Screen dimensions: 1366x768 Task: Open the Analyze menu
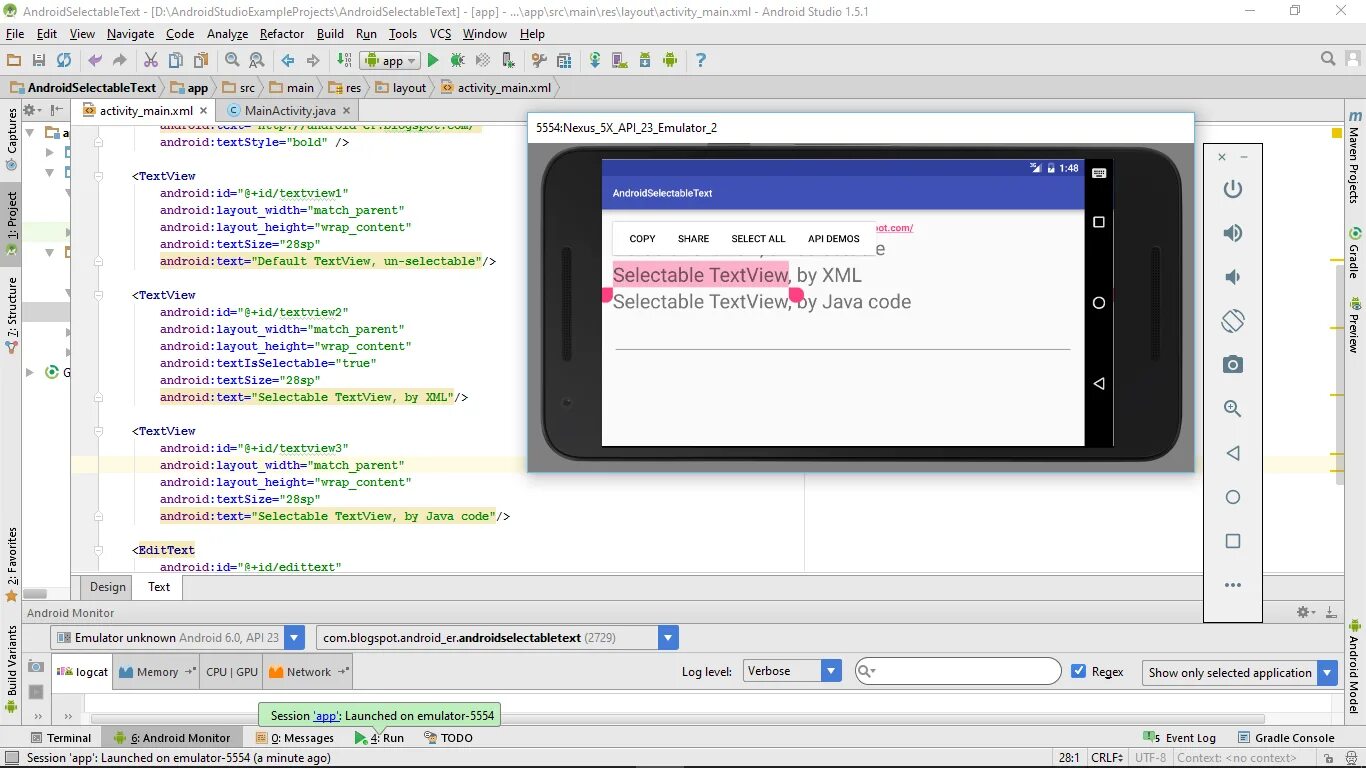[227, 33]
